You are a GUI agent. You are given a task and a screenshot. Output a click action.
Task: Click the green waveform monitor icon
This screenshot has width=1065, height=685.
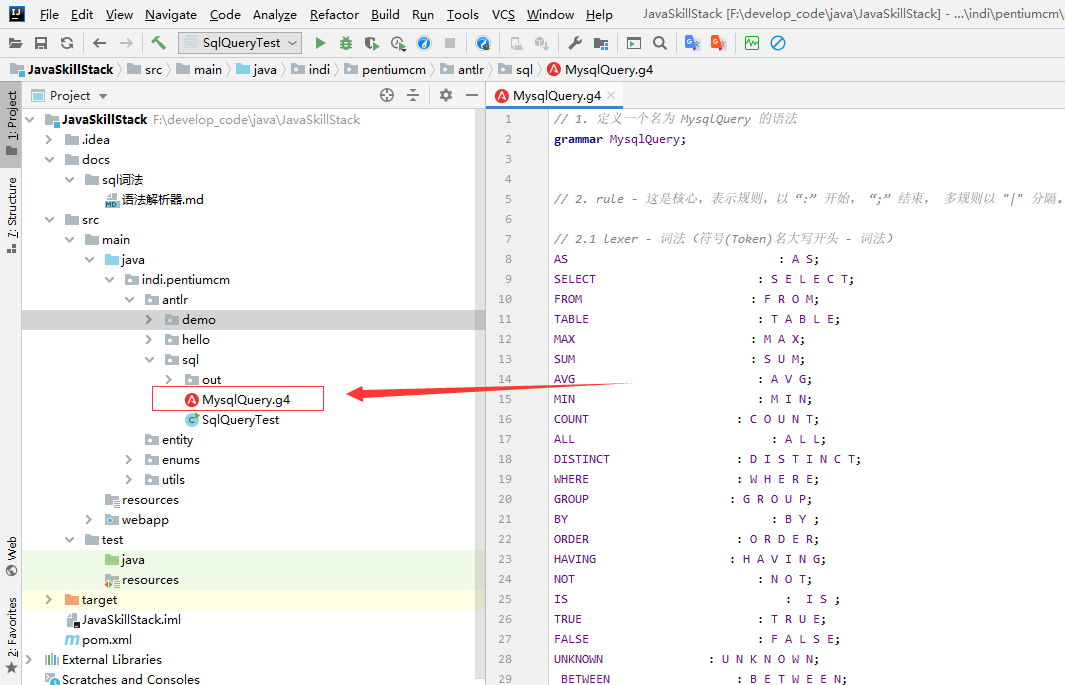[x=752, y=43]
